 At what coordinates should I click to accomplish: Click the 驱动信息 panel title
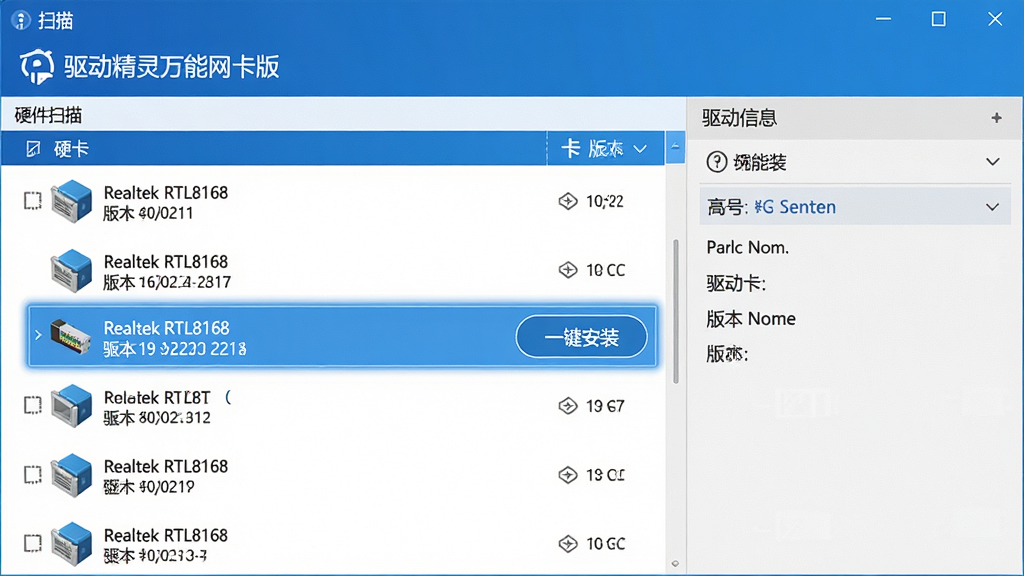pyautogui.click(x=739, y=118)
